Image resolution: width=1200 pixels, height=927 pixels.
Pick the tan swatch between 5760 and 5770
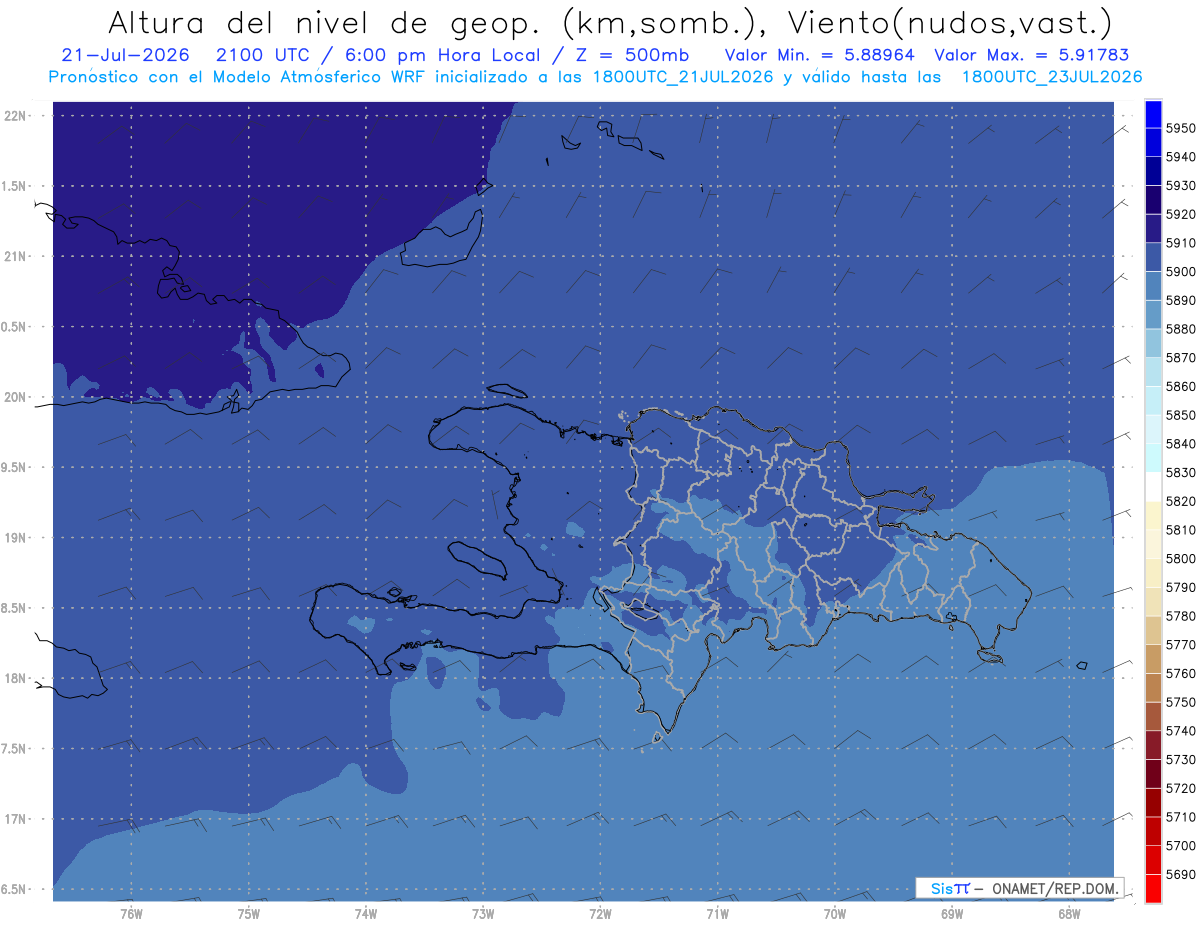(1153, 659)
